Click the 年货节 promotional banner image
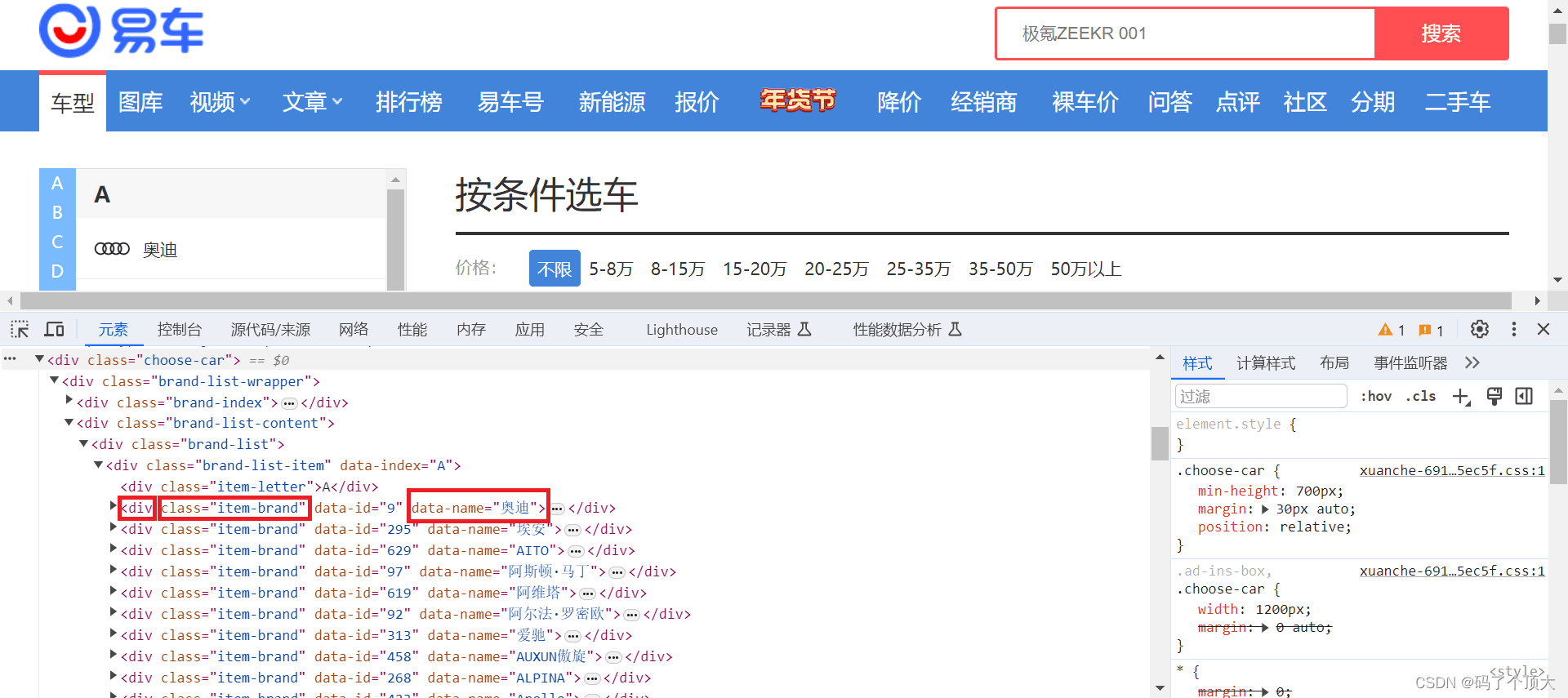The height and width of the screenshot is (698, 1568). pos(798,100)
